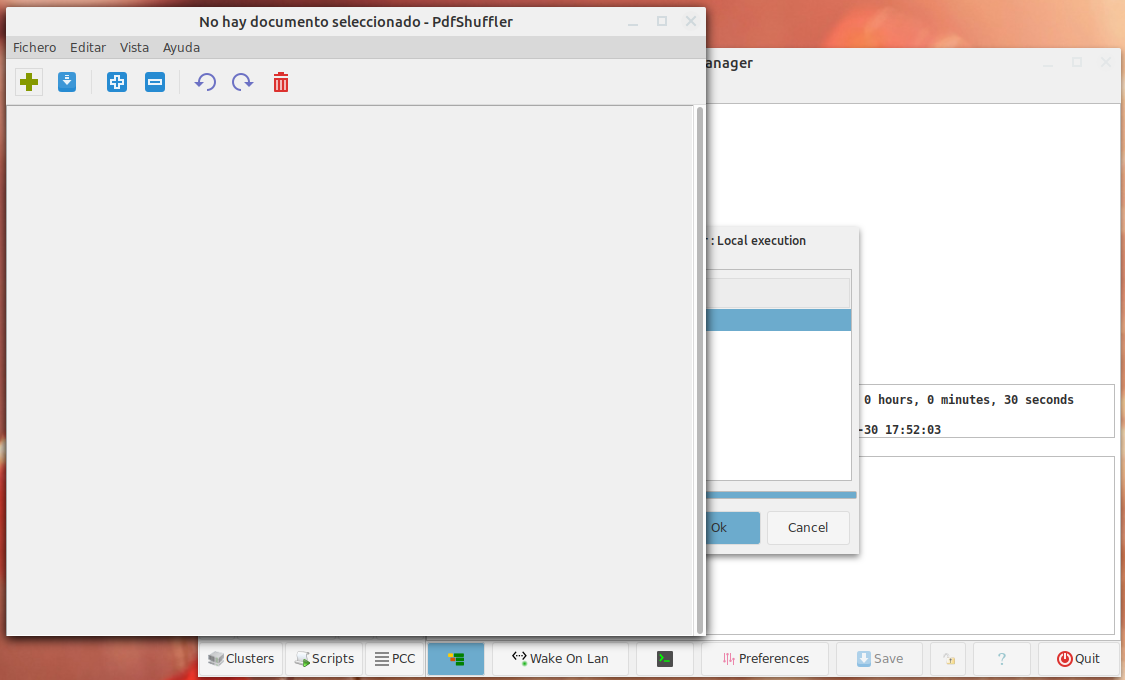This screenshot has width=1125, height=680.
Task: Click the padlock icon in the manager toolbar
Action: [949, 658]
